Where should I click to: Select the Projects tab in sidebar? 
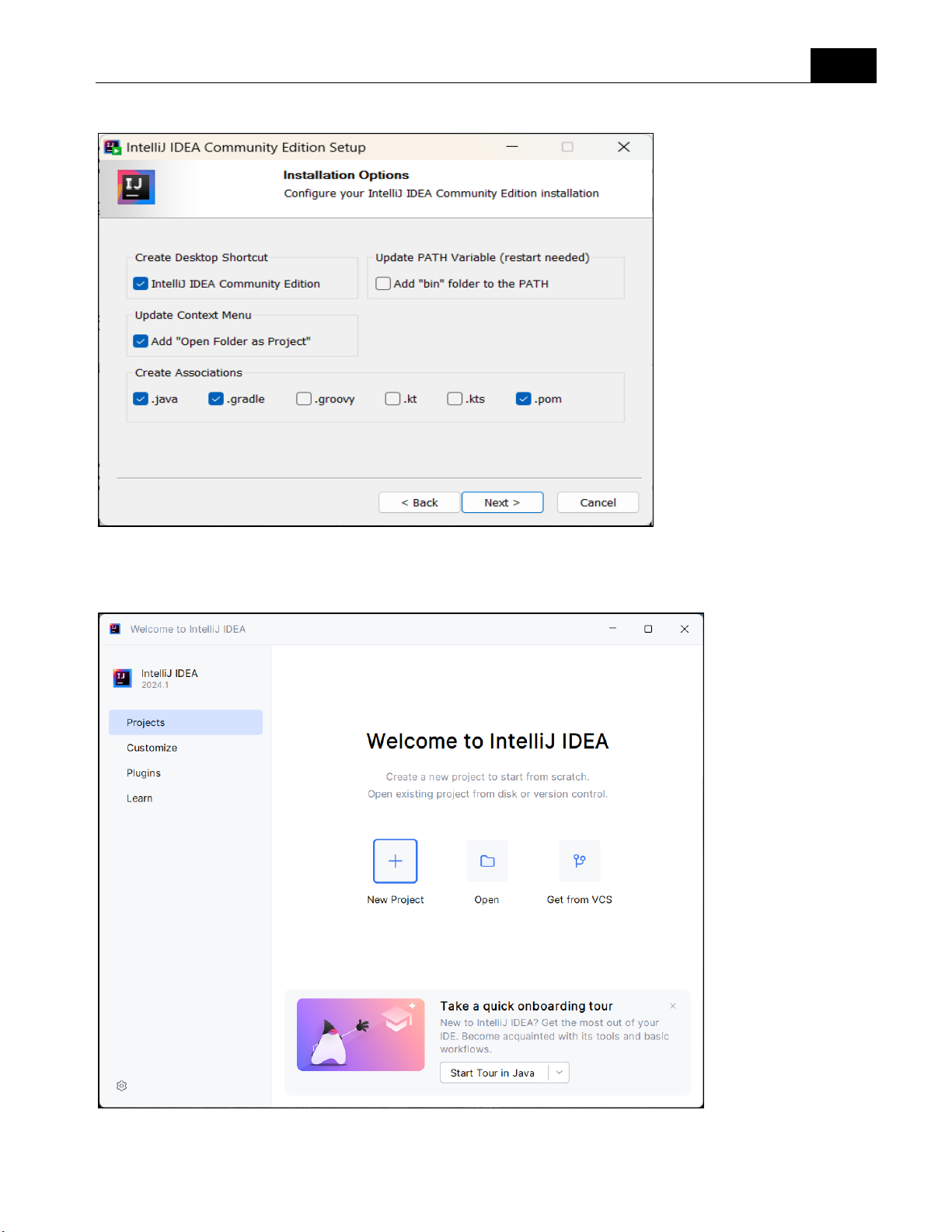pos(185,722)
